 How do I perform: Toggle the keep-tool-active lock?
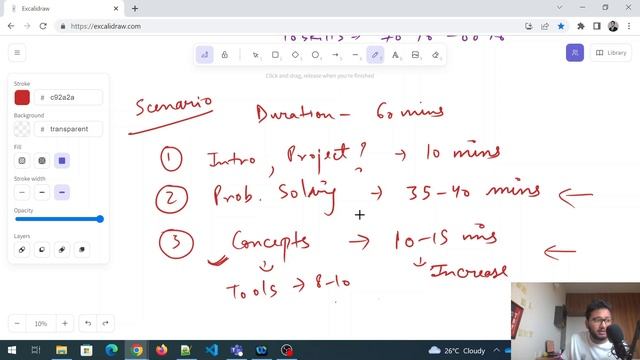(x=224, y=55)
